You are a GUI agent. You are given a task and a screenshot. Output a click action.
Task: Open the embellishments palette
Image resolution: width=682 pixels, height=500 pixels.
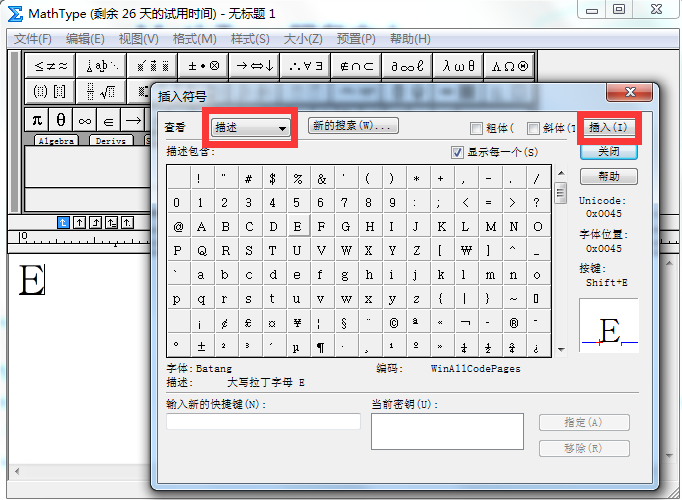click(x=152, y=66)
